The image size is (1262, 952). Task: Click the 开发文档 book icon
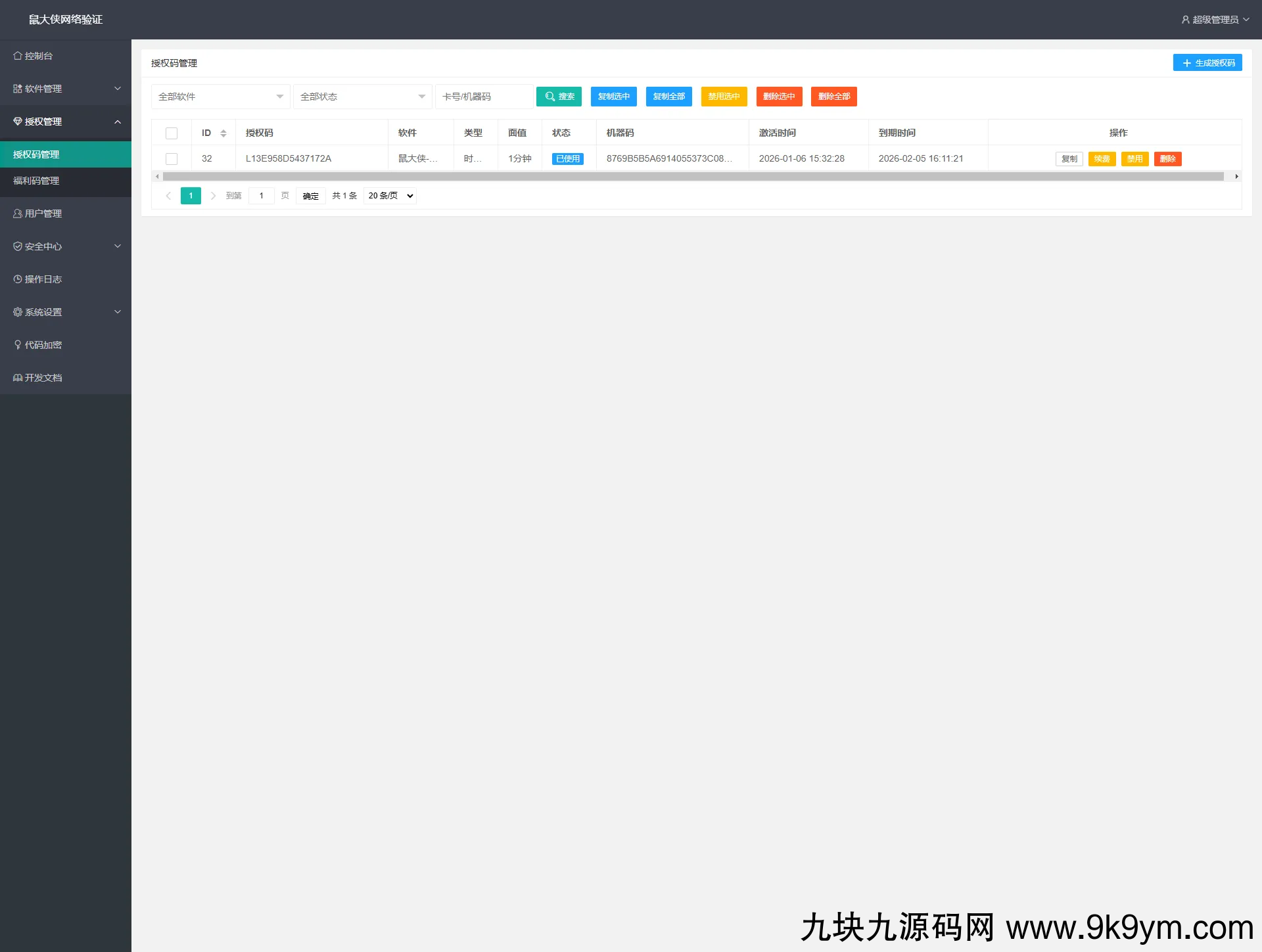click(18, 378)
